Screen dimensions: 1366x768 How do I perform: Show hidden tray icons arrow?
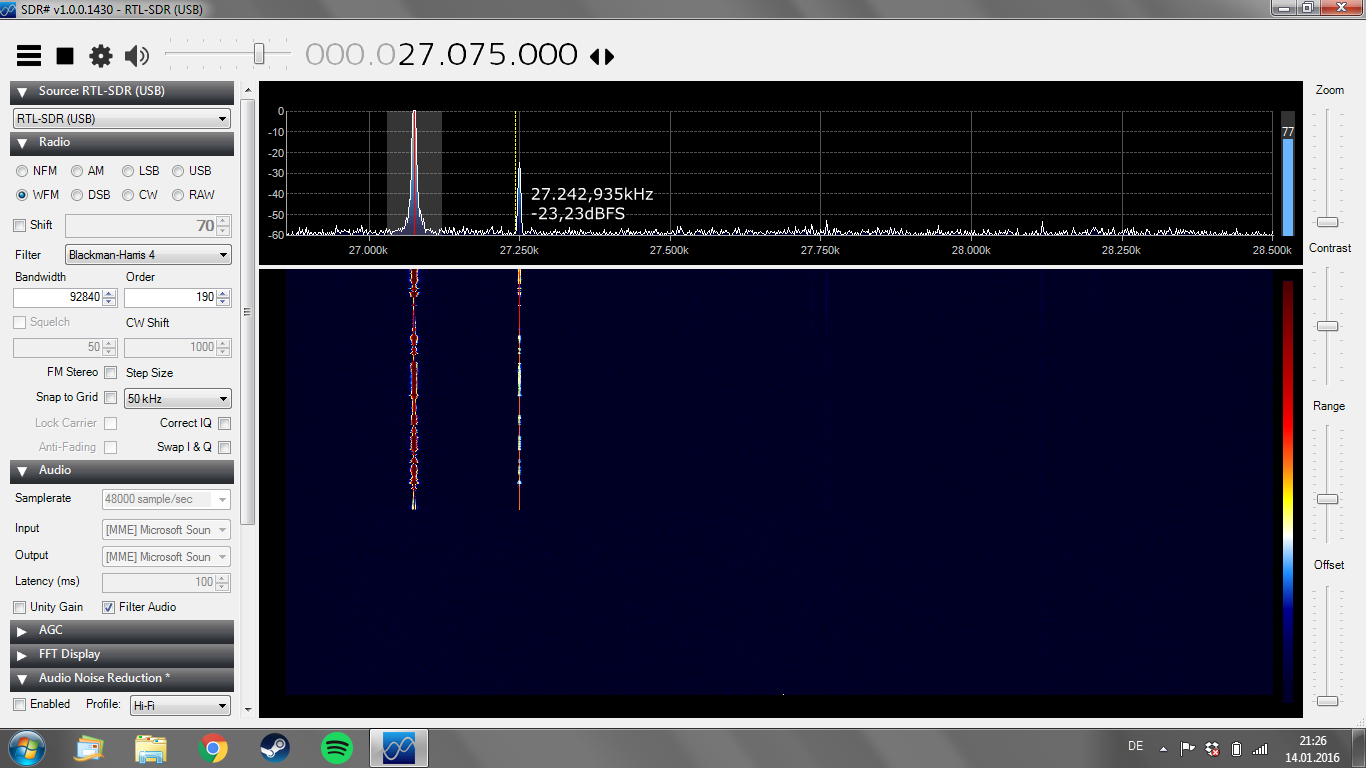1163,748
